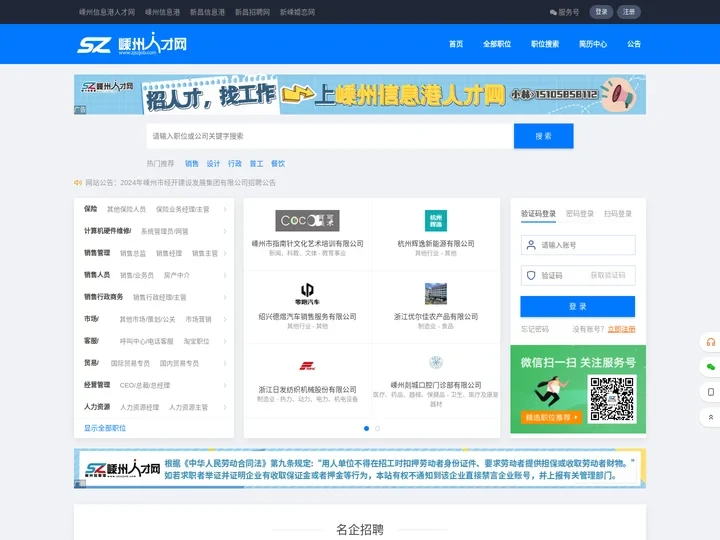
Task: Open 嵊州信息港人才网 top bar link
Action: point(107,12)
